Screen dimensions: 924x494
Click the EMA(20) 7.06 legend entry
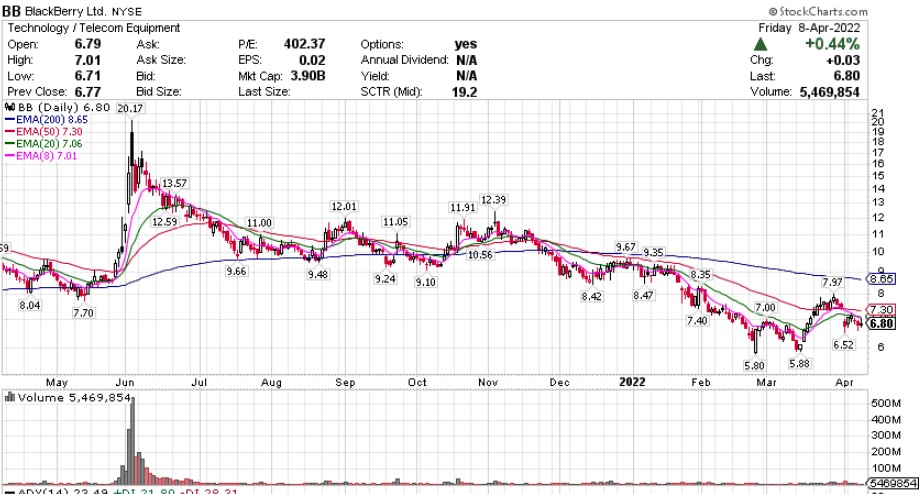tap(42, 144)
